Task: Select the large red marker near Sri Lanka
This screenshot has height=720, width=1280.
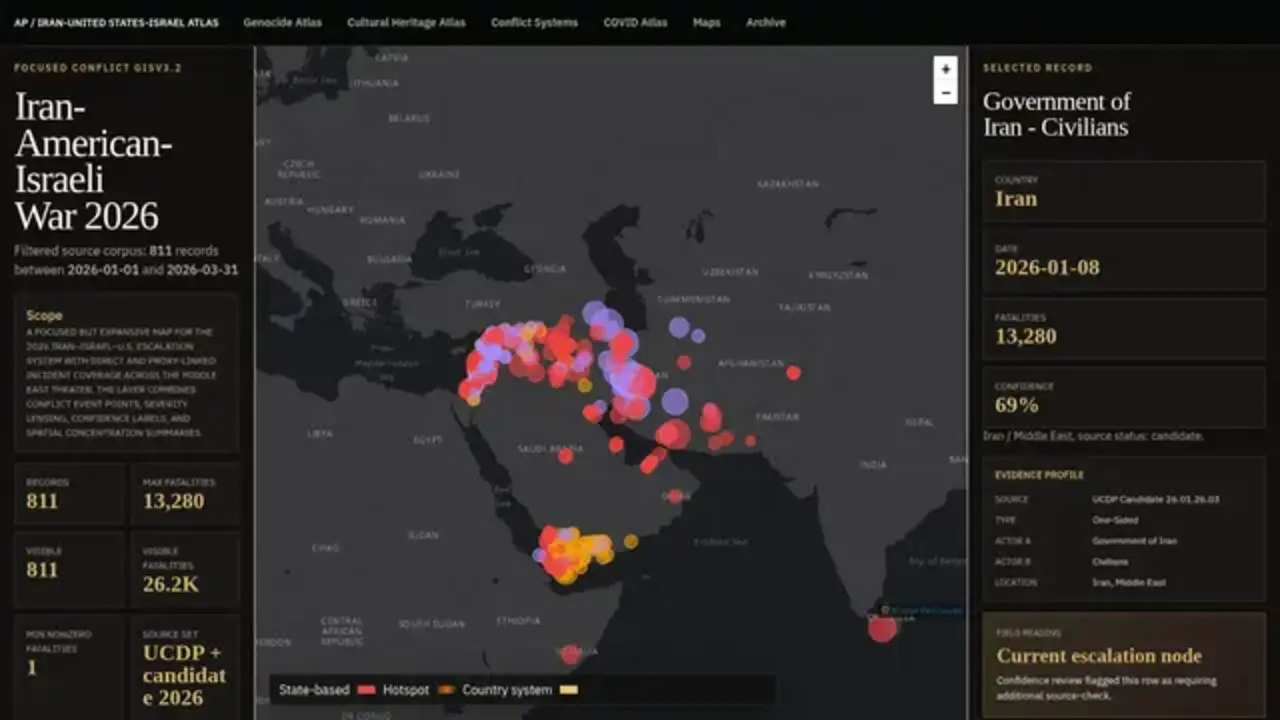Action: [882, 628]
